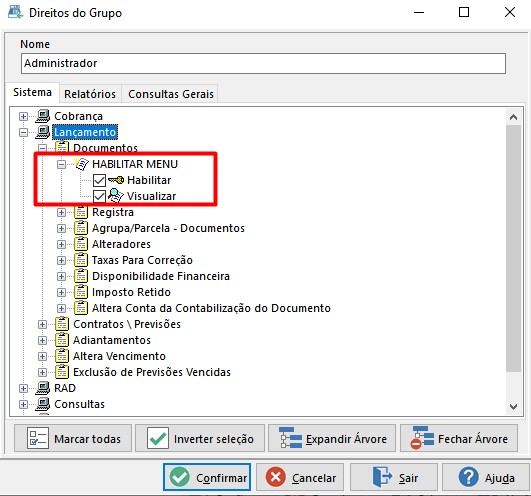This screenshot has width=531, height=496.
Task: Click the Direitos do Grupo title bar icon
Action: pyautogui.click(x=15, y=13)
